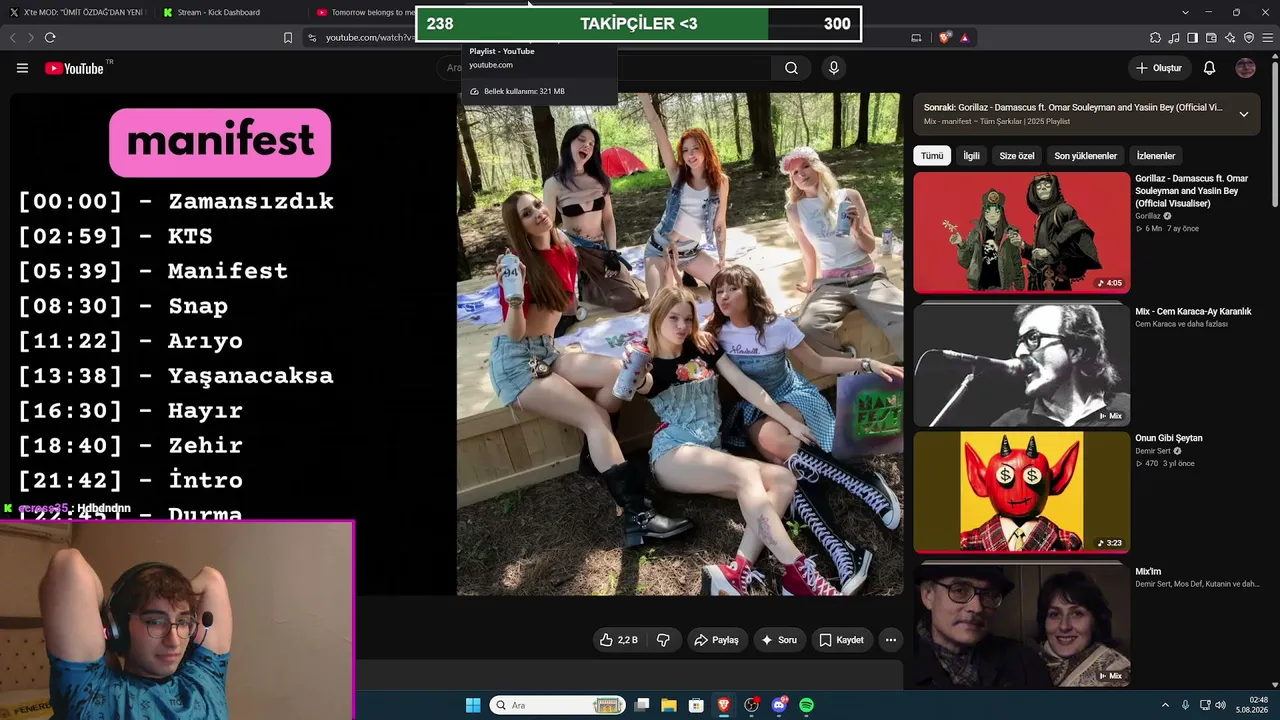This screenshot has height=720, width=1280.
Task: Like the video with thumbs-up
Action: [618, 640]
